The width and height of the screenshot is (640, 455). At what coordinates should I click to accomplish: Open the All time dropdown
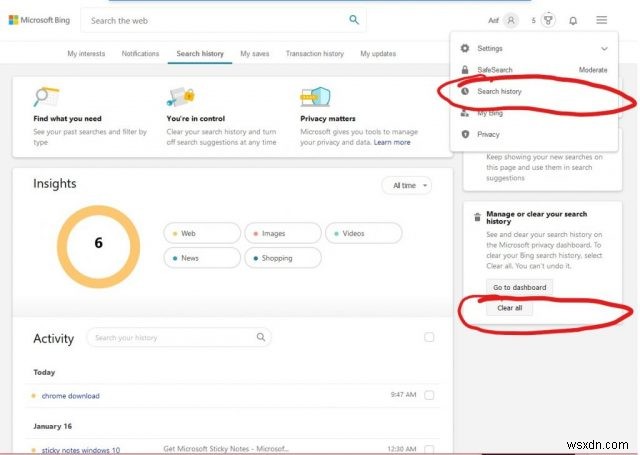[x=407, y=185]
